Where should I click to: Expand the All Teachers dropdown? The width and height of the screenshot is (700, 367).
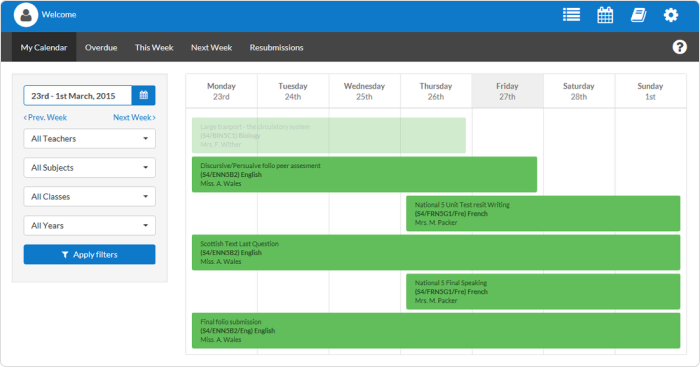(x=89, y=138)
